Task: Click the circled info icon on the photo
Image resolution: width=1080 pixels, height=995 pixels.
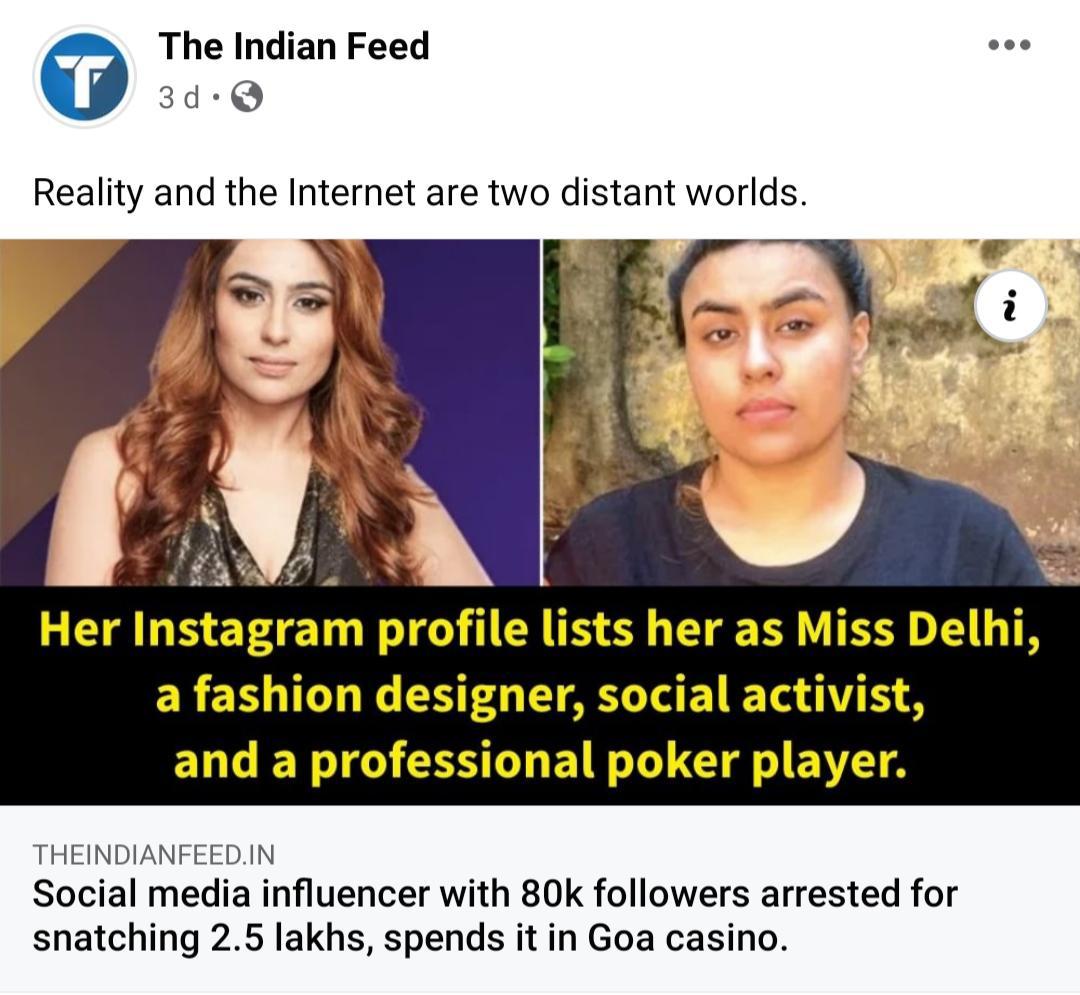Action: [1013, 306]
